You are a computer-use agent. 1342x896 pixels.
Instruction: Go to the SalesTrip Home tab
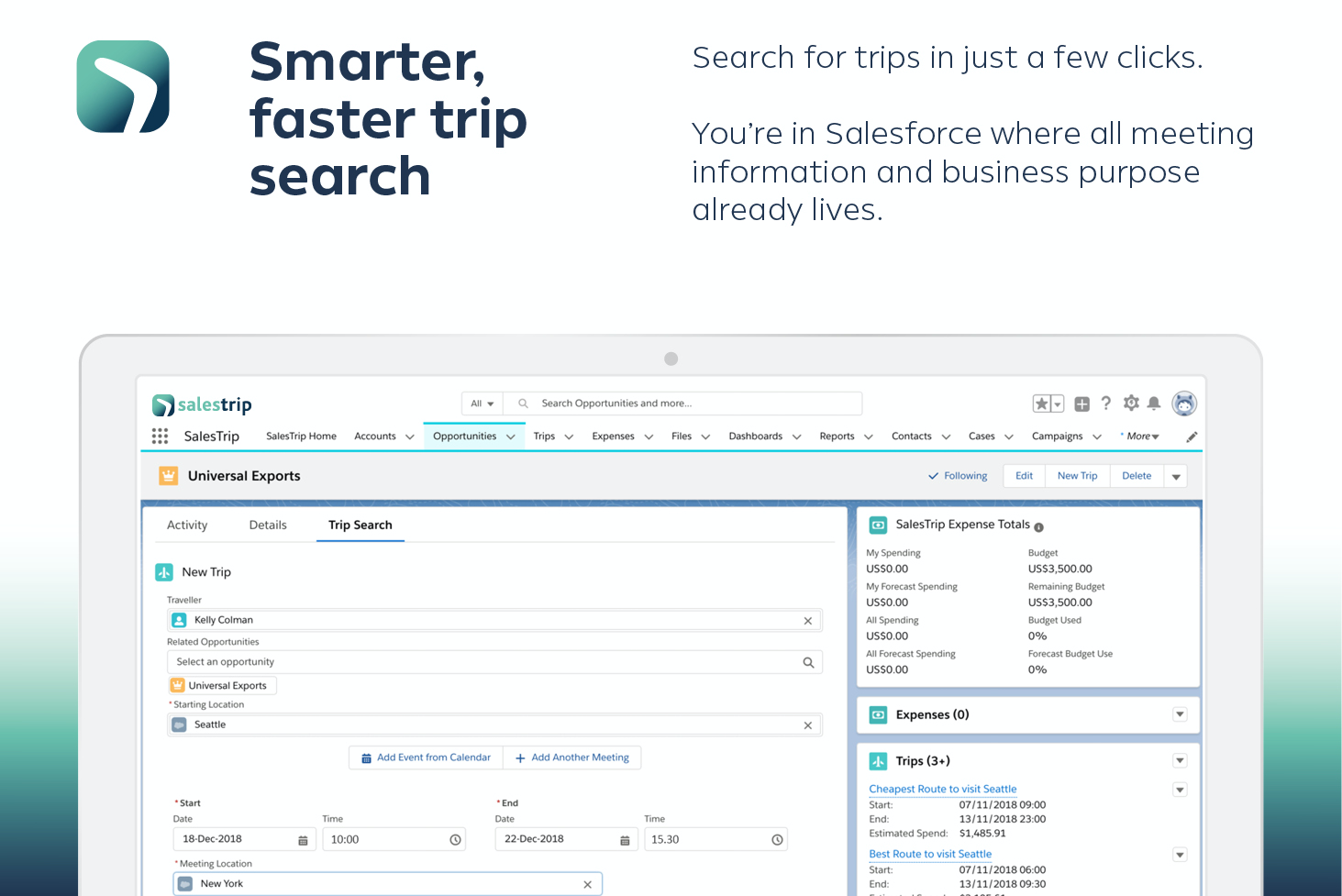301,437
